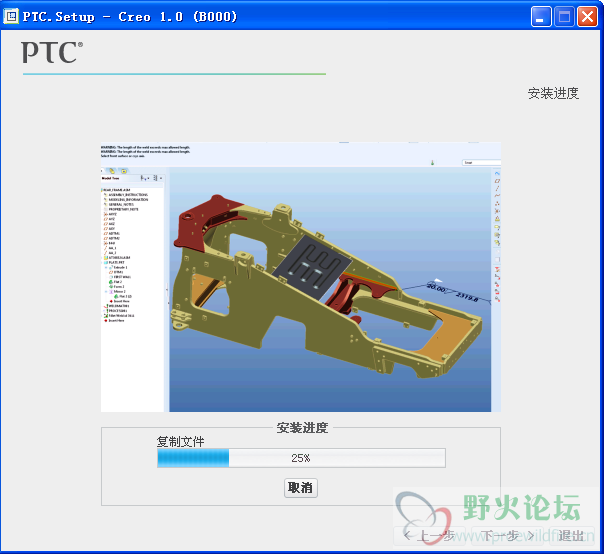Click the PTC logo
This screenshot has height=554, width=604.
click(x=52, y=52)
